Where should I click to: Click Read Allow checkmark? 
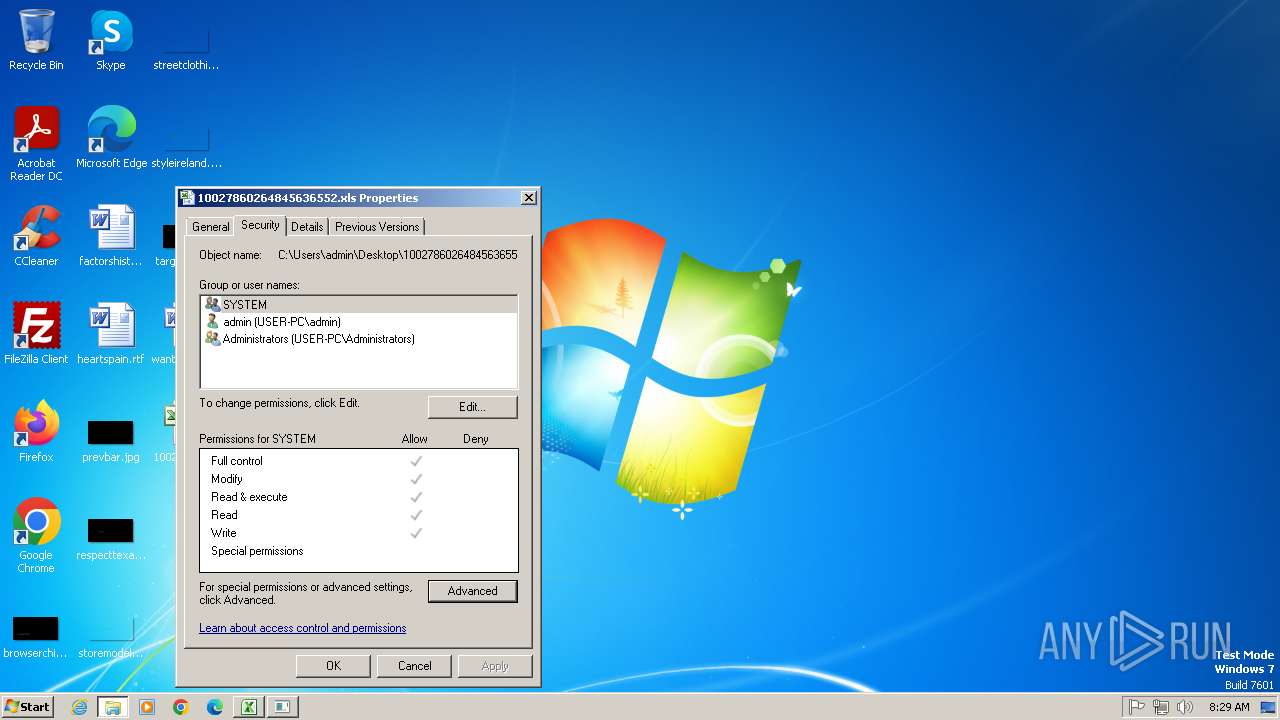[416, 515]
